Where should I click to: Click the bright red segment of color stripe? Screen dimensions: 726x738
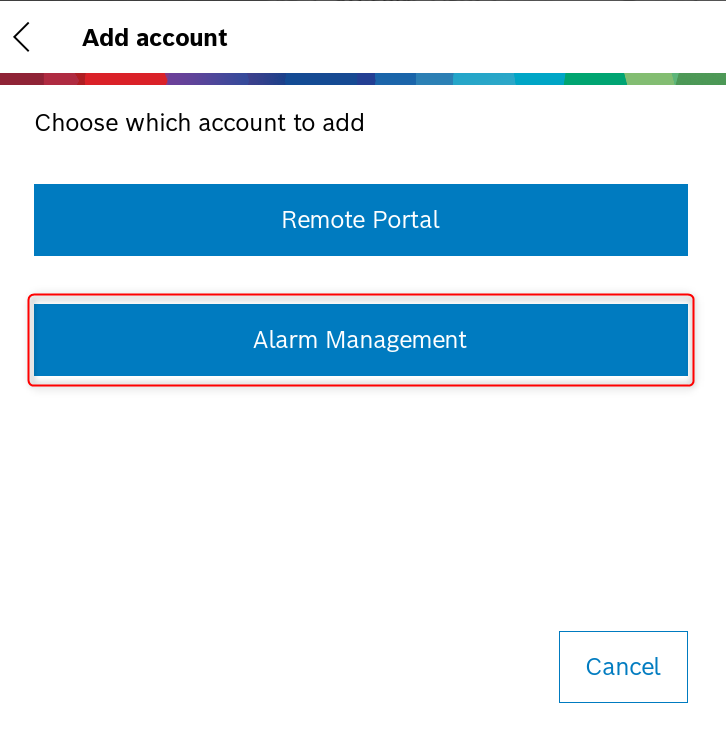125,78
